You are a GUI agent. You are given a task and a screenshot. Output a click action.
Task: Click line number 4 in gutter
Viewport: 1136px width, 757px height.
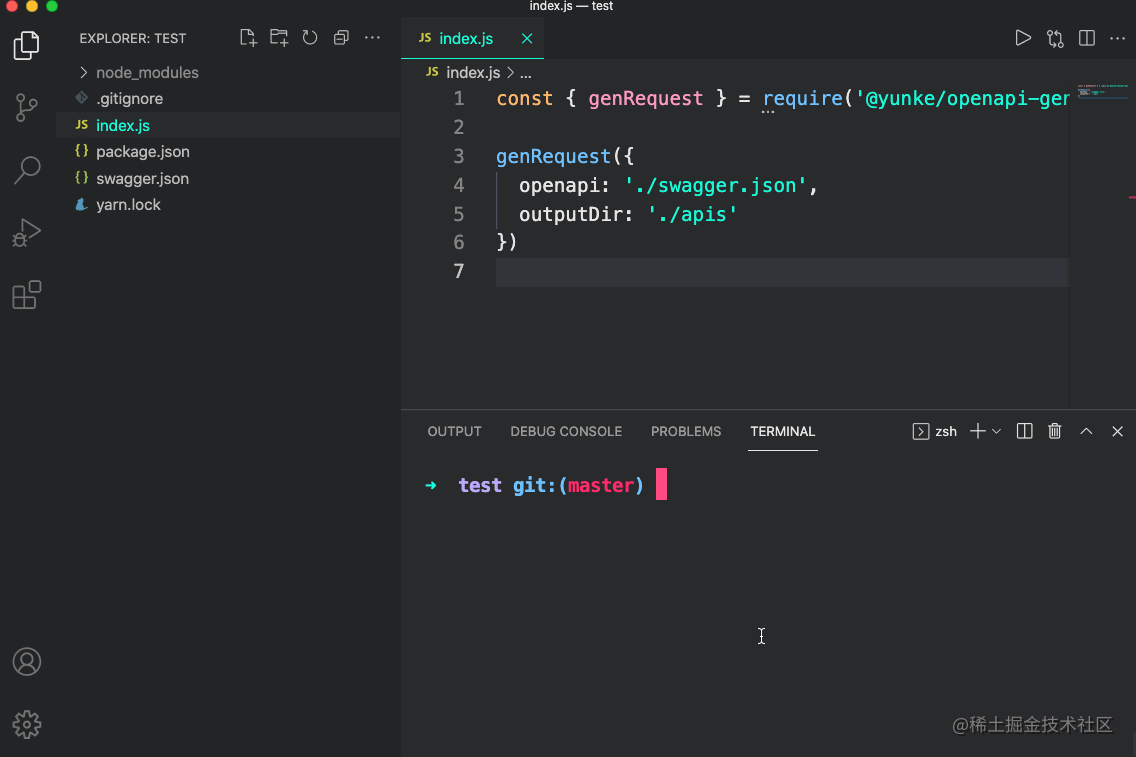click(x=459, y=185)
